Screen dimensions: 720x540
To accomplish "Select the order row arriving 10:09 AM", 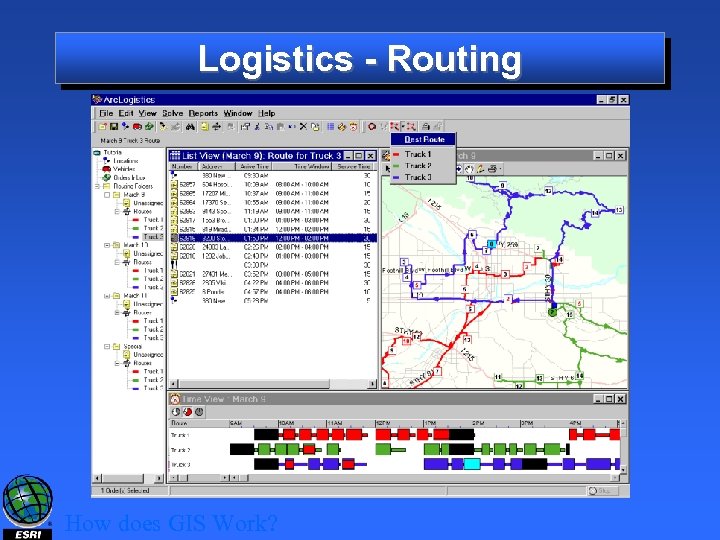I will 273,185.
